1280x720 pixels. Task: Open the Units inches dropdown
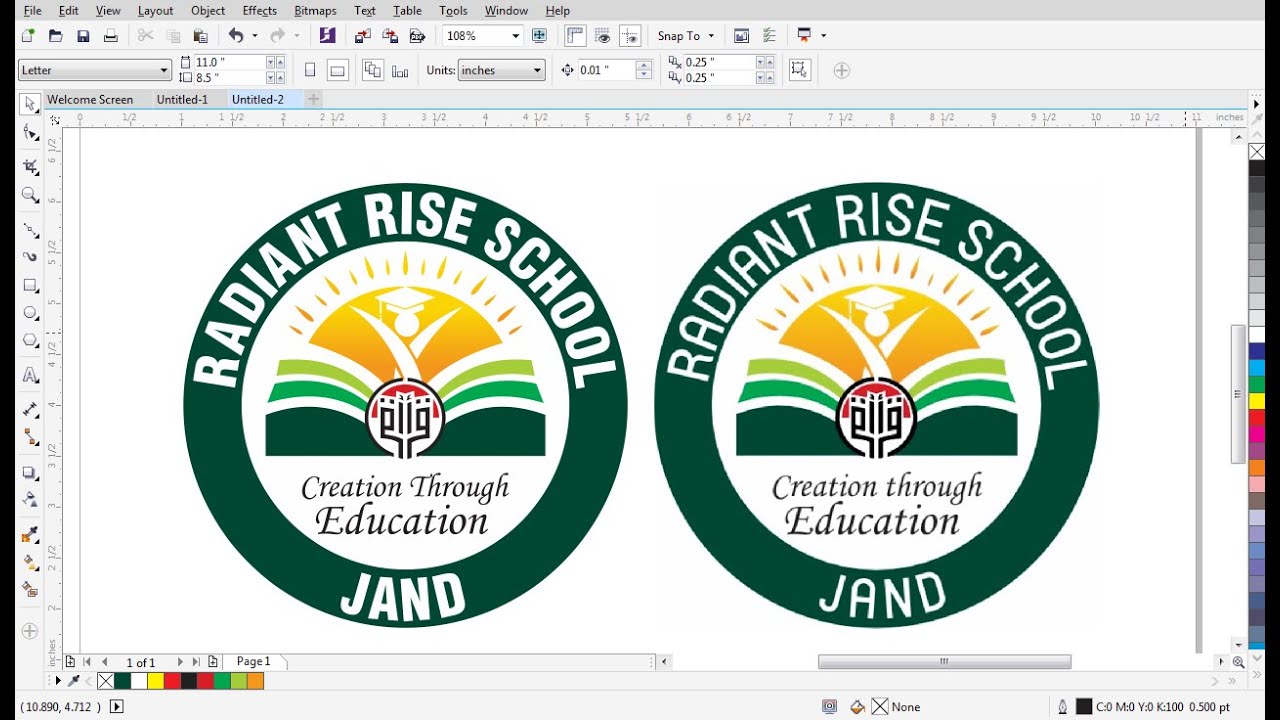pos(537,70)
